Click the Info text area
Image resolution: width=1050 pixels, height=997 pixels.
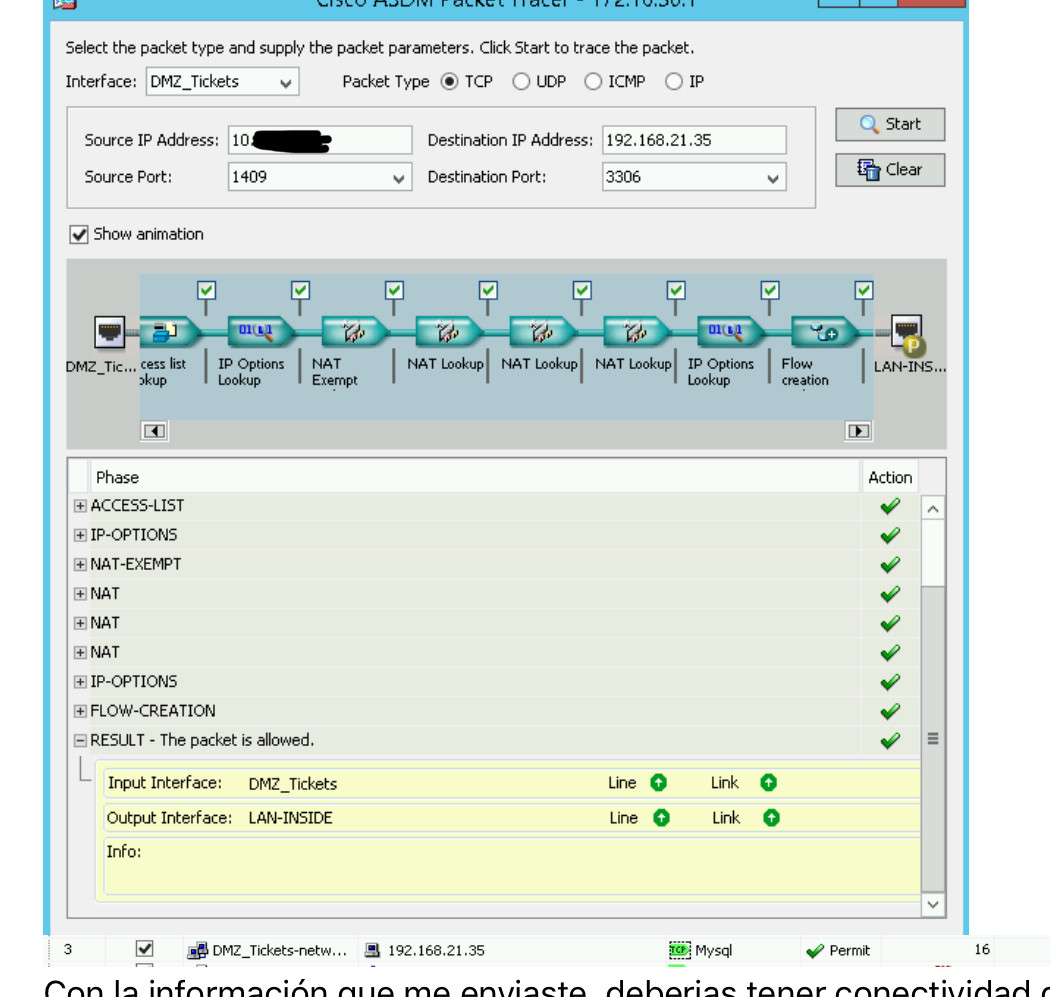click(512, 865)
